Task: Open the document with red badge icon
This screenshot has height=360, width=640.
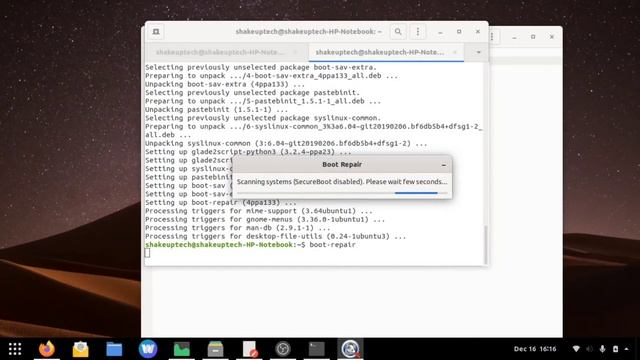Action: (x=249, y=349)
